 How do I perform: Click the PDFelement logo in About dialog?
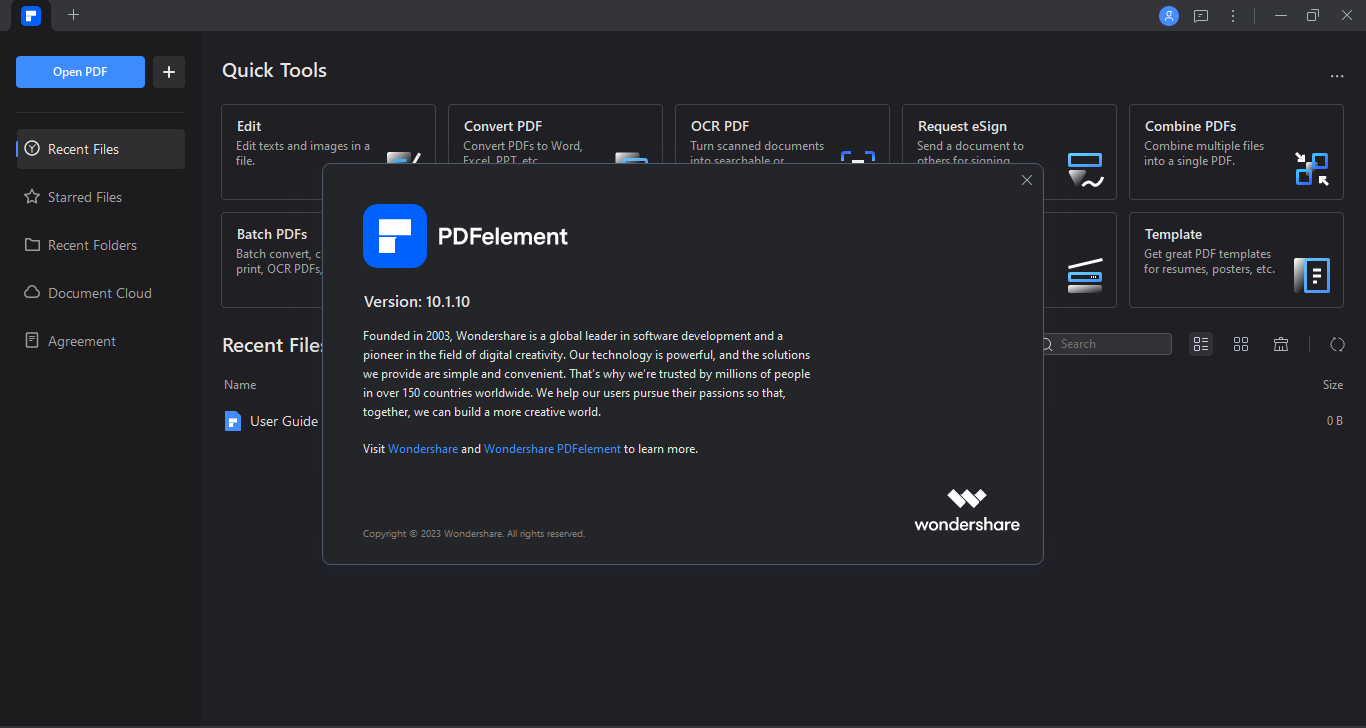395,236
